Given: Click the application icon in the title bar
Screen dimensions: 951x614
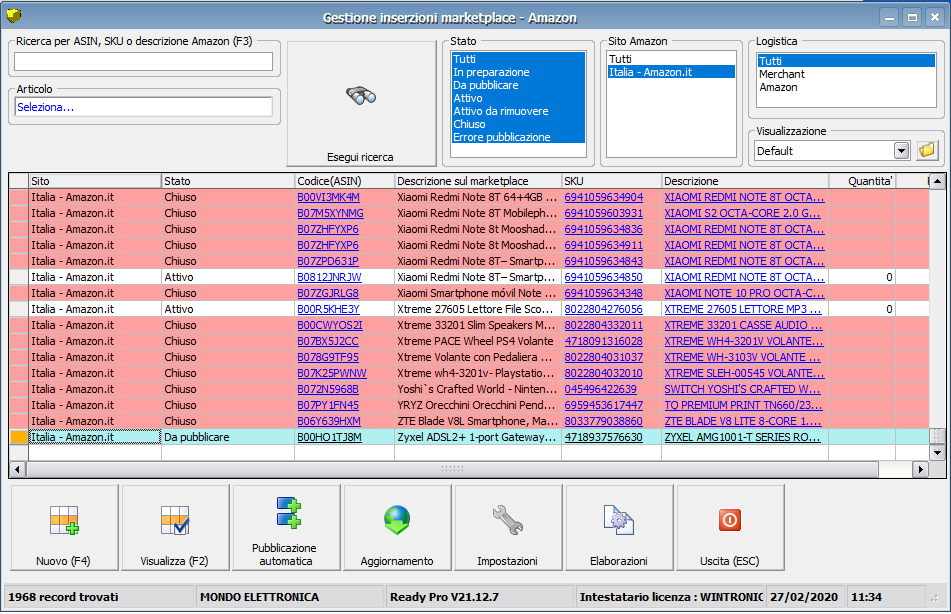Looking at the screenshot, I should point(14,16).
